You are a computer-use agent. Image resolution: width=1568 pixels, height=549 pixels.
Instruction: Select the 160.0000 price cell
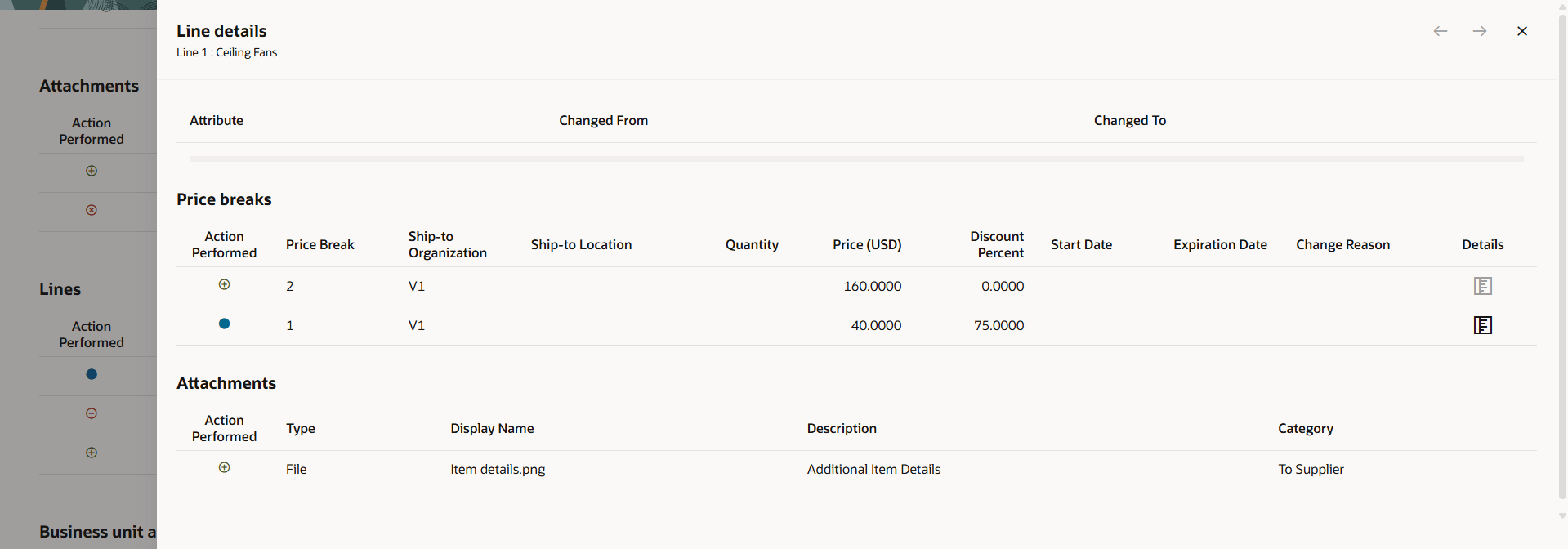pyautogui.click(x=872, y=286)
